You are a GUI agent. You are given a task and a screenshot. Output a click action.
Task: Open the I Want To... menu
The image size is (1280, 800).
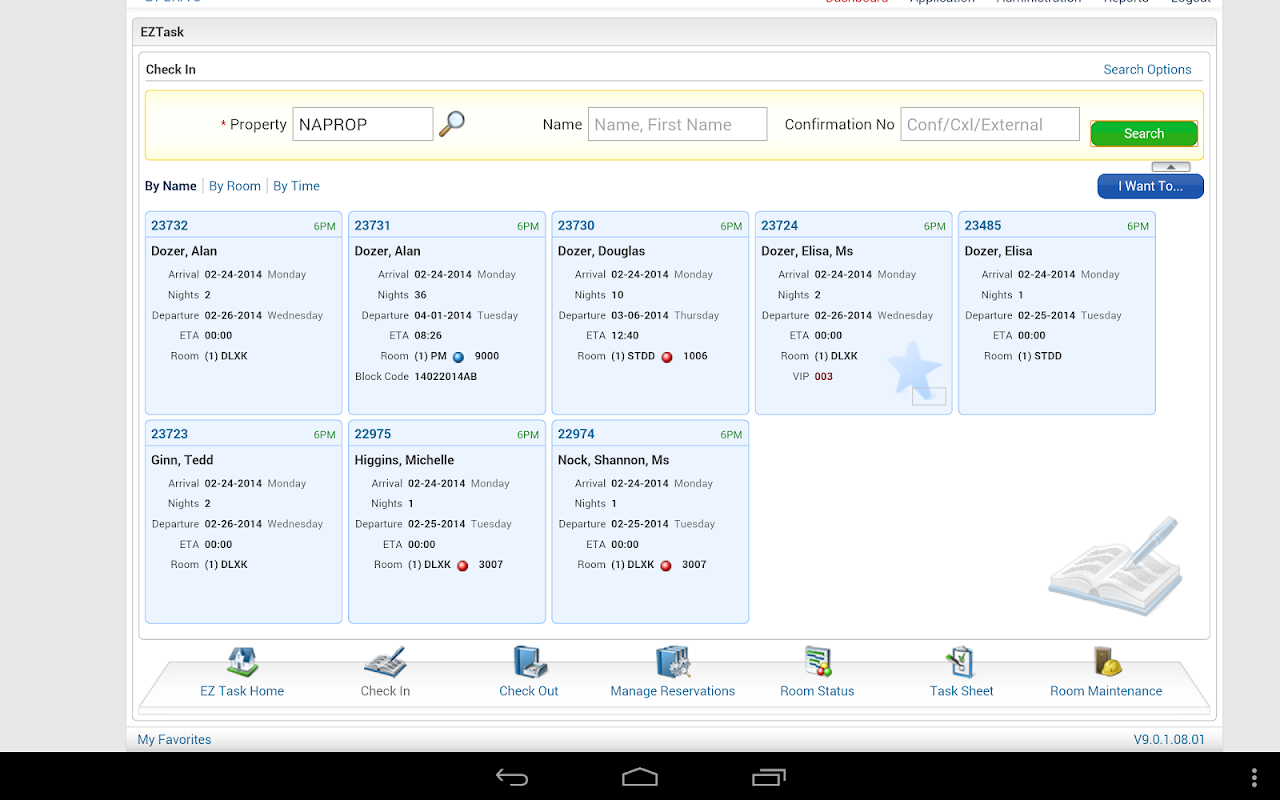click(1150, 186)
